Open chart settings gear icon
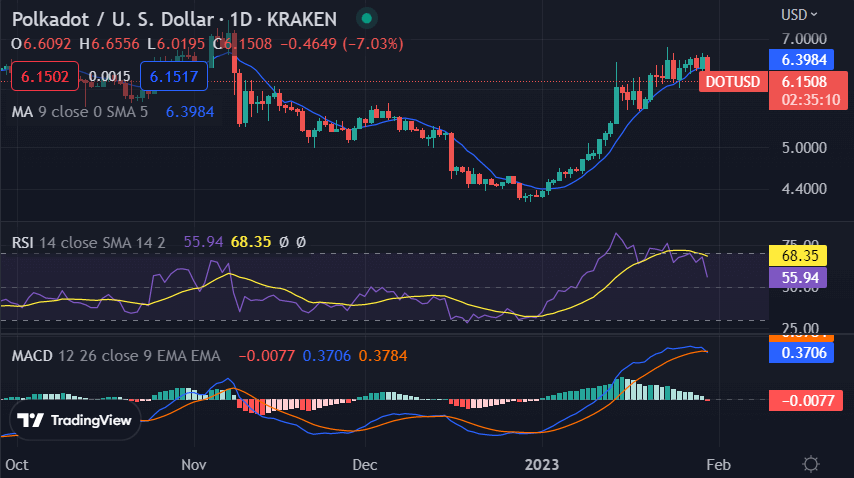 810,464
